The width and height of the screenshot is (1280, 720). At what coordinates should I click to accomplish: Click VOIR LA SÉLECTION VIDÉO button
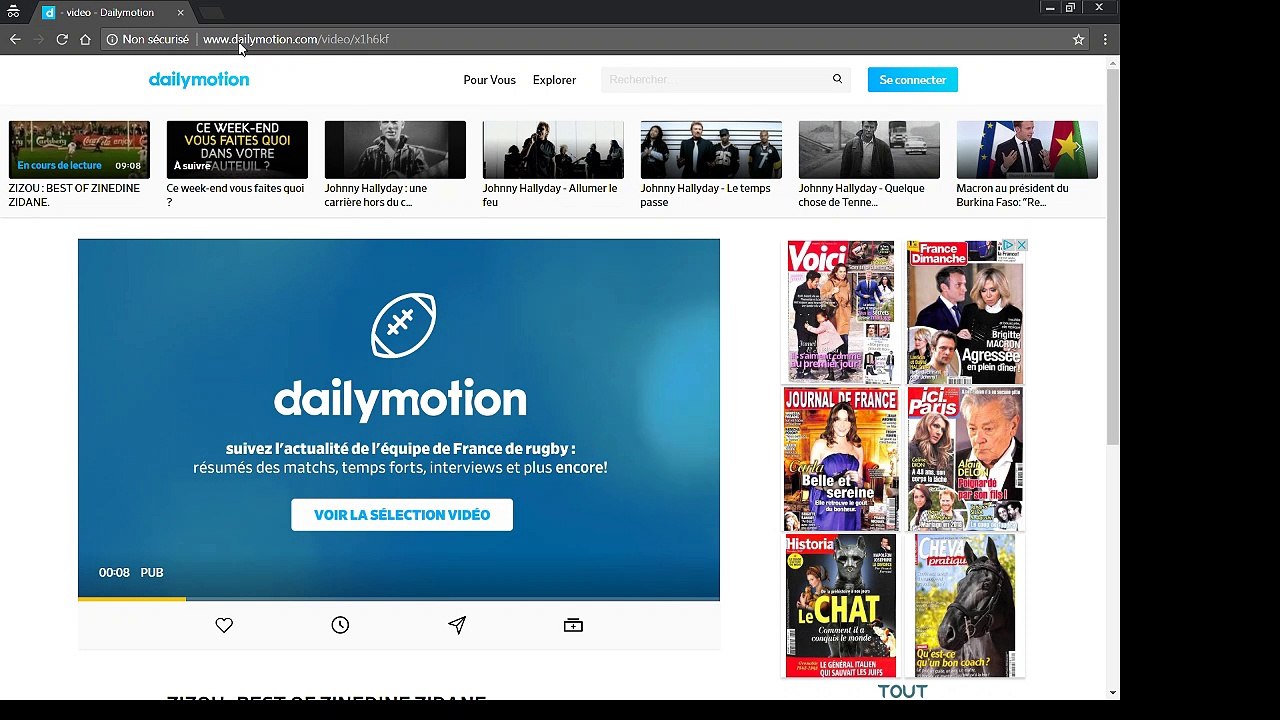(x=402, y=515)
